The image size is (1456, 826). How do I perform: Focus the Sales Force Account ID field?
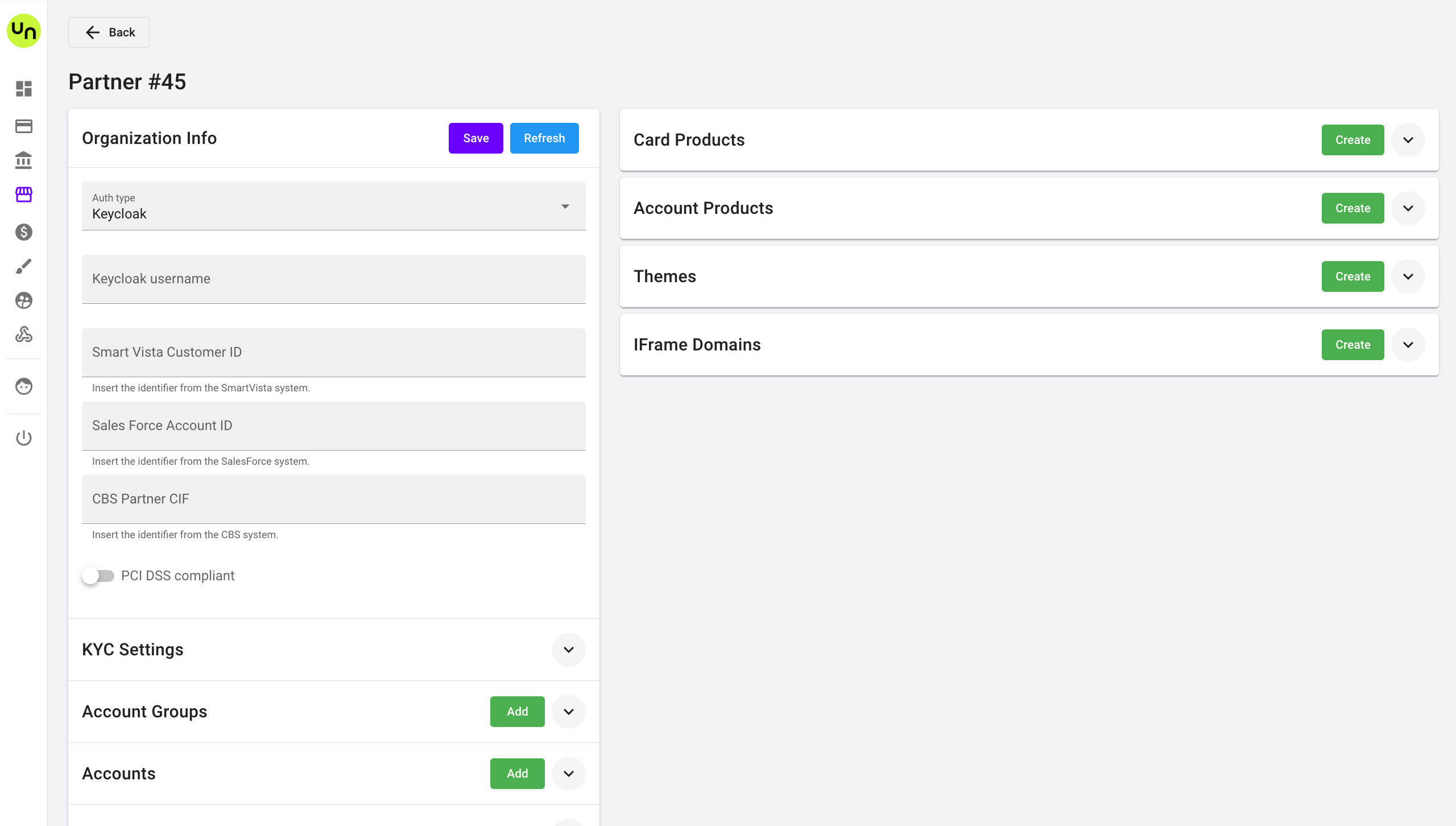(334, 426)
